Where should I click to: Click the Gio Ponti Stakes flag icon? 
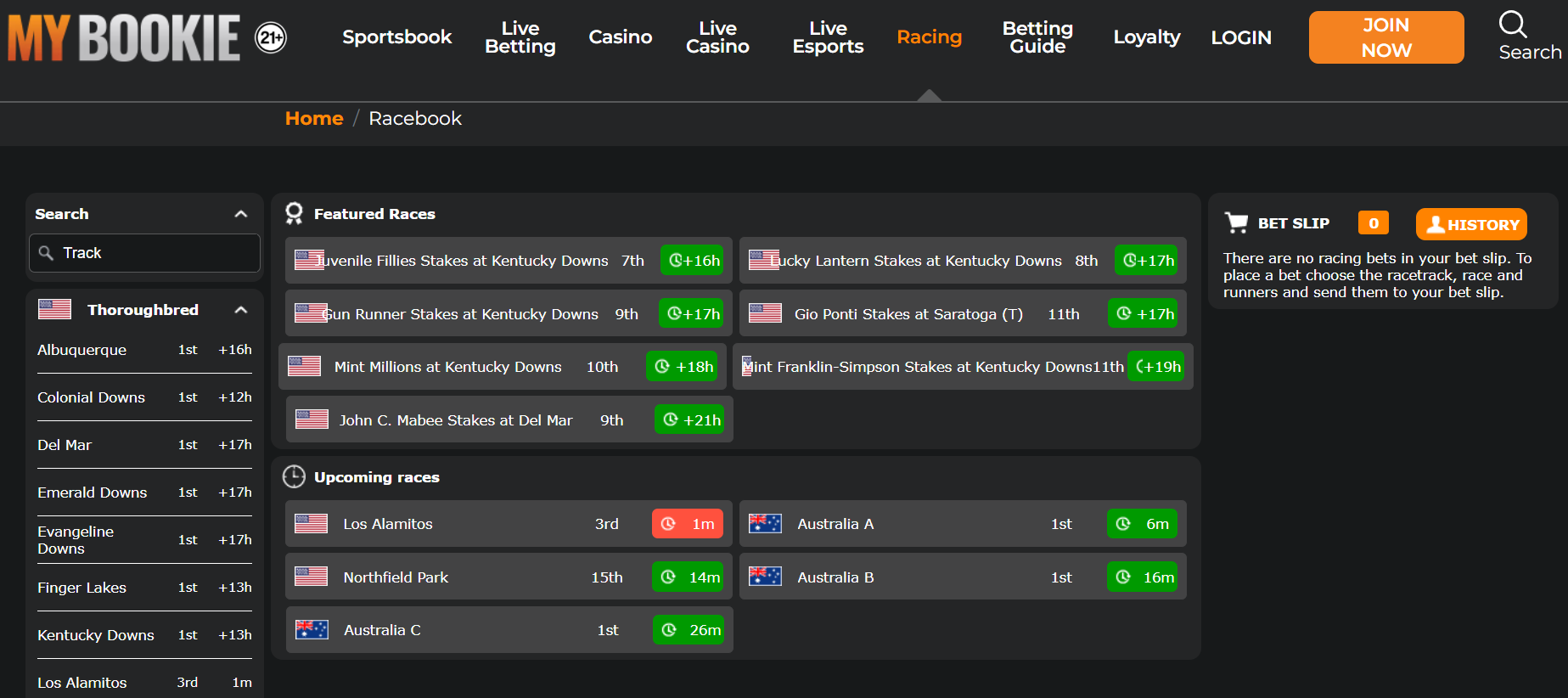coord(765,313)
